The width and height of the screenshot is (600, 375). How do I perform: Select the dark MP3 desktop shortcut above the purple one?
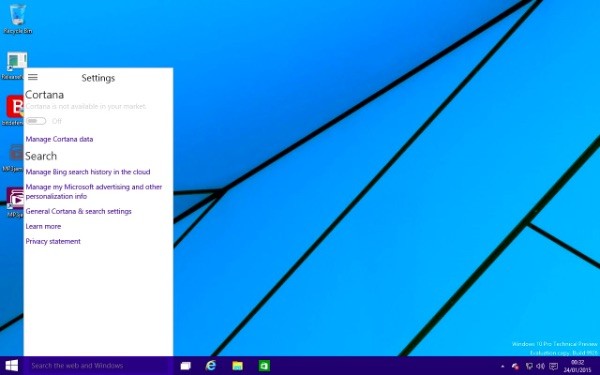tap(13, 158)
